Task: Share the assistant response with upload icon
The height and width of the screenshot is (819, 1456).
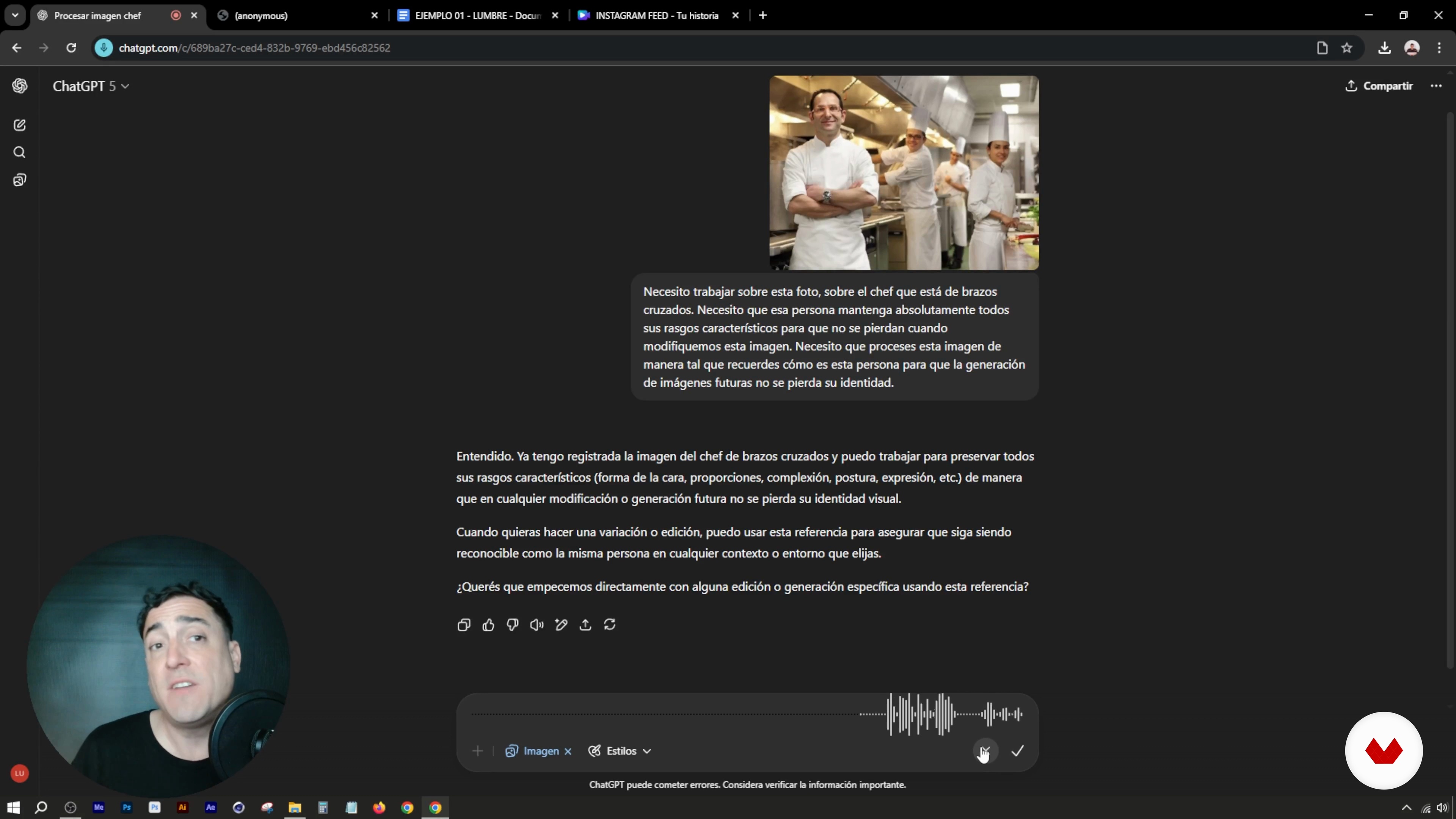Action: 585,624
